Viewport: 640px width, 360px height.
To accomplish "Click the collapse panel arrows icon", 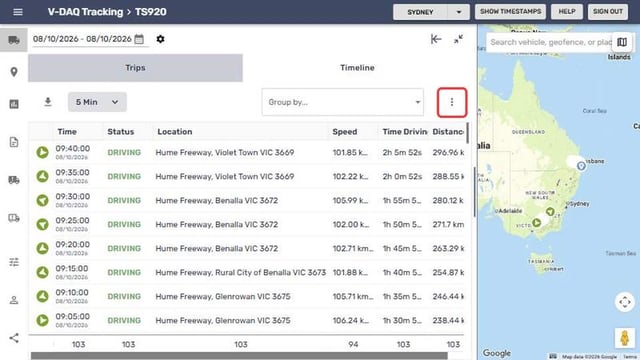I will (x=459, y=39).
